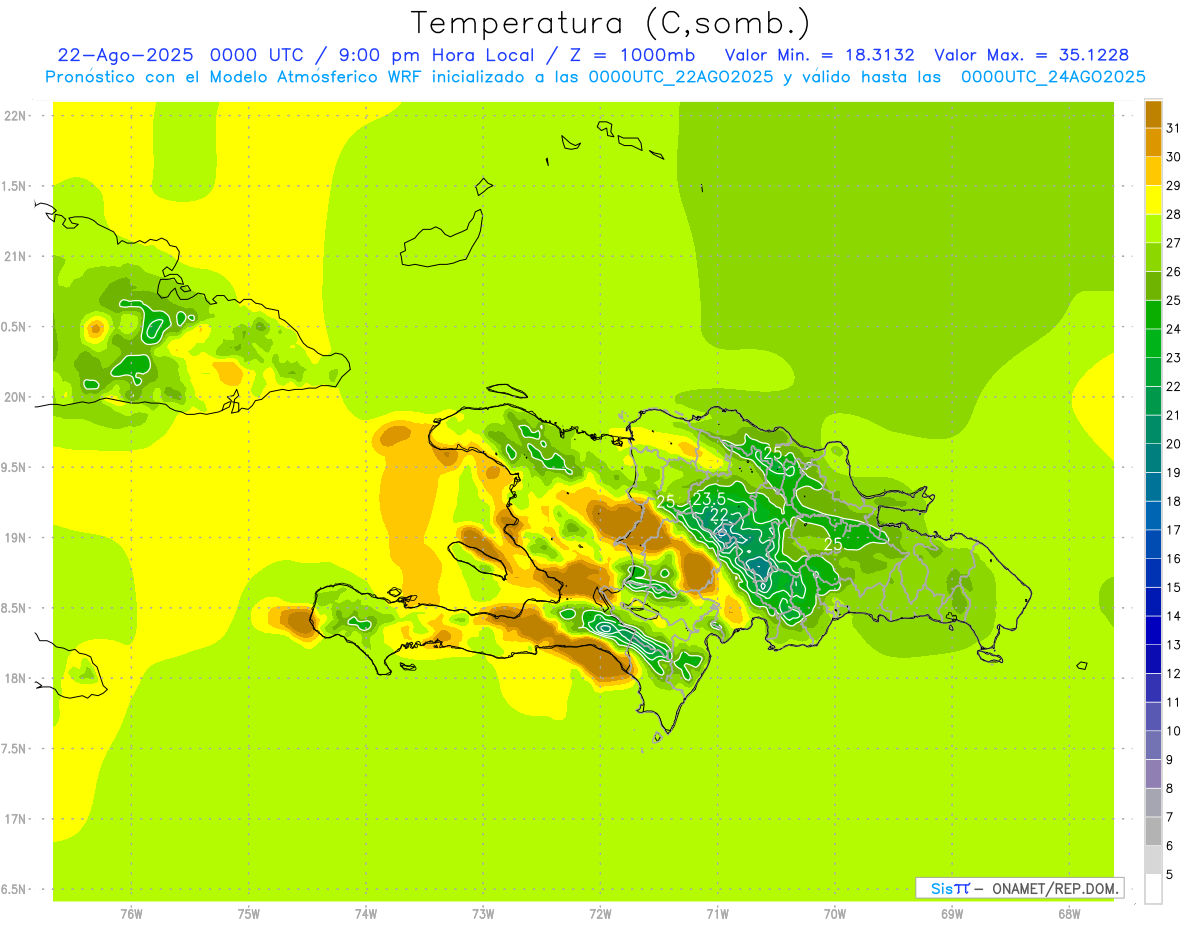
Task: Click the "Sisπ" logo text
Action: tap(950, 888)
